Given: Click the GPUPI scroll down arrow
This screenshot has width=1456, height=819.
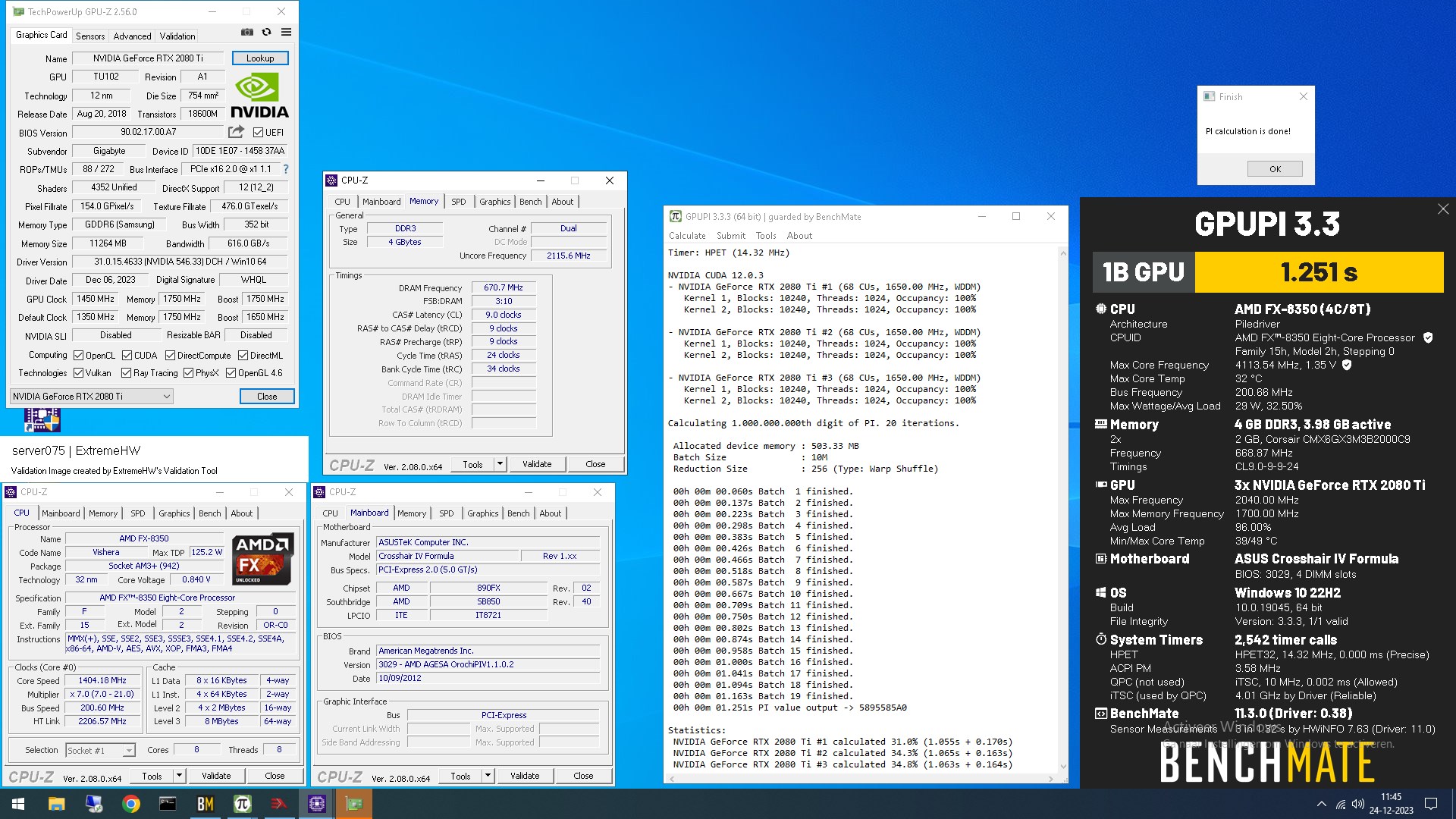Looking at the screenshot, I should coord(1062,767).
